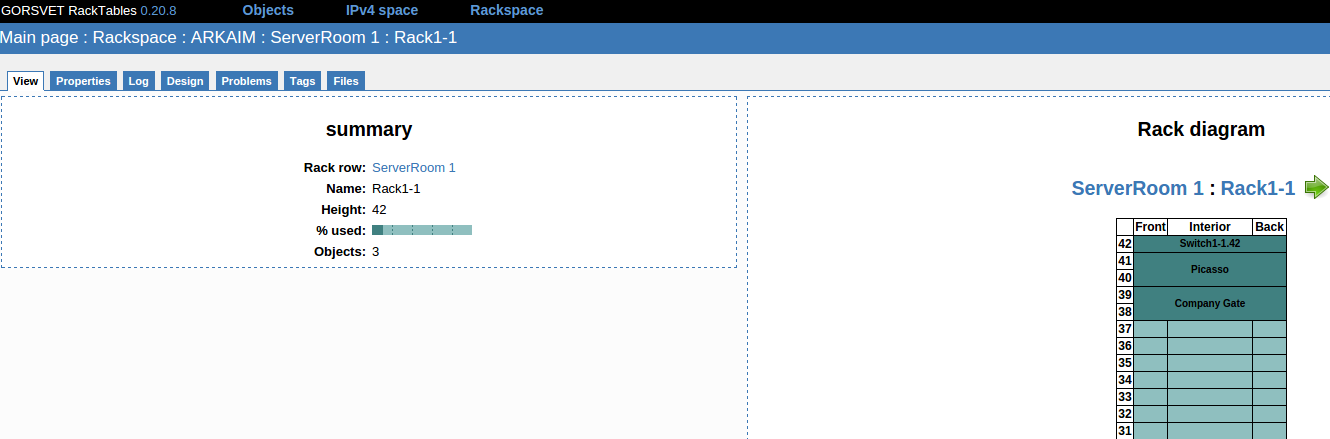The width and height of the screenshot is (1330, 439).
Task: Open the Log tab
Action: point(139,81)
